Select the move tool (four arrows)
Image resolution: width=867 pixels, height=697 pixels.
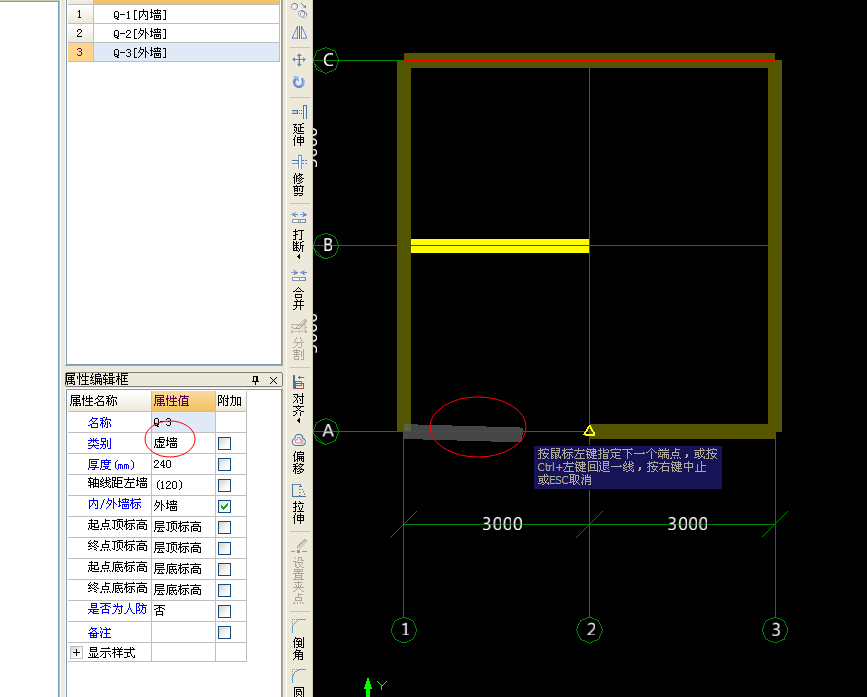299,60
